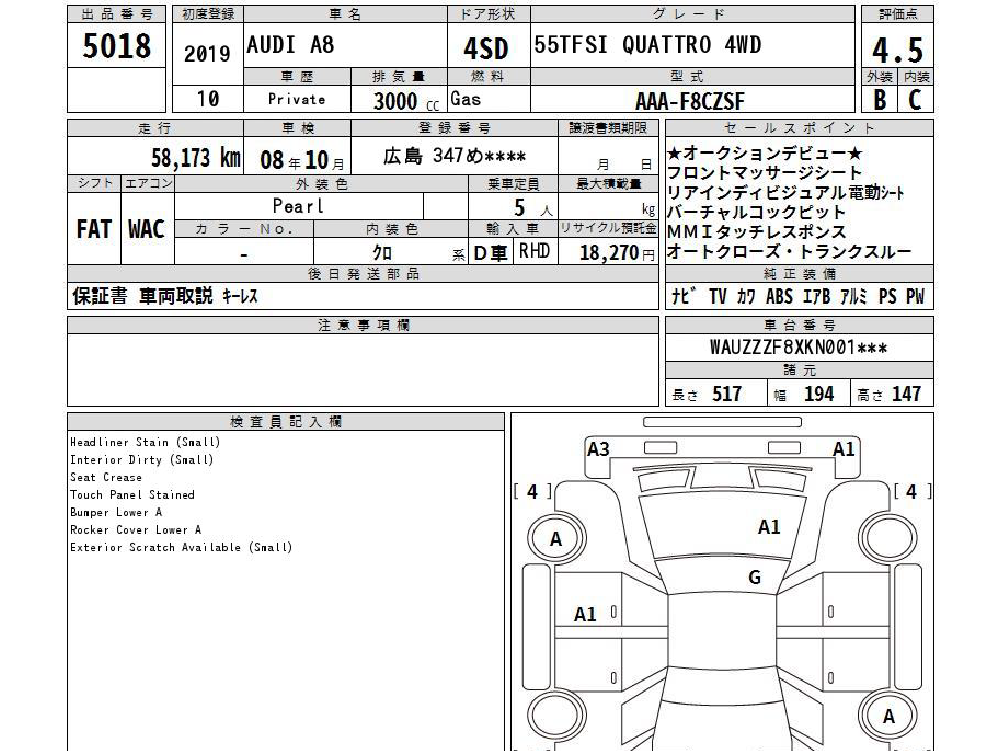Select the RHD steering value

(534, 251)
